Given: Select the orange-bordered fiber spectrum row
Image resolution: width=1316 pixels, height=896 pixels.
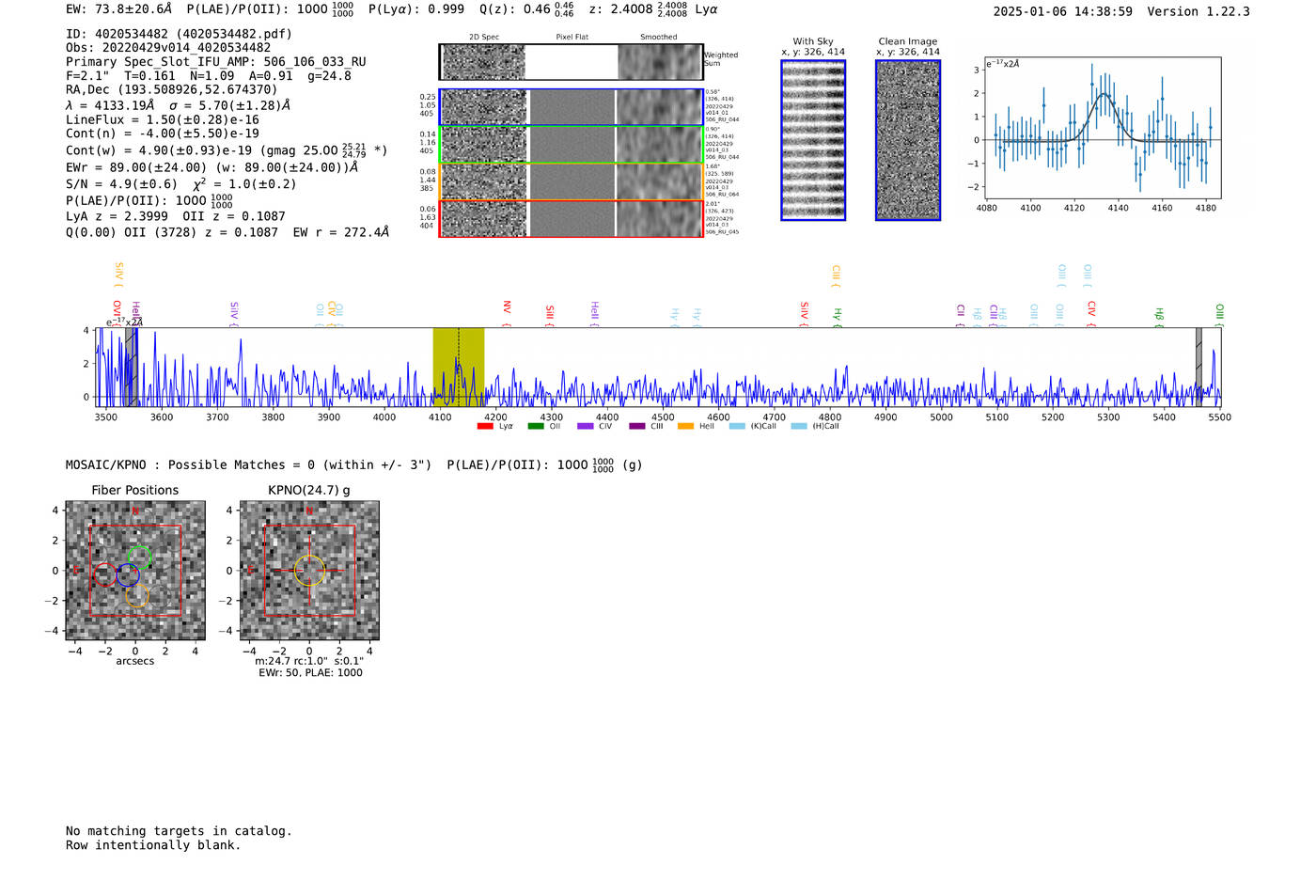Looking at the screenshot, I should click(572, 181).
